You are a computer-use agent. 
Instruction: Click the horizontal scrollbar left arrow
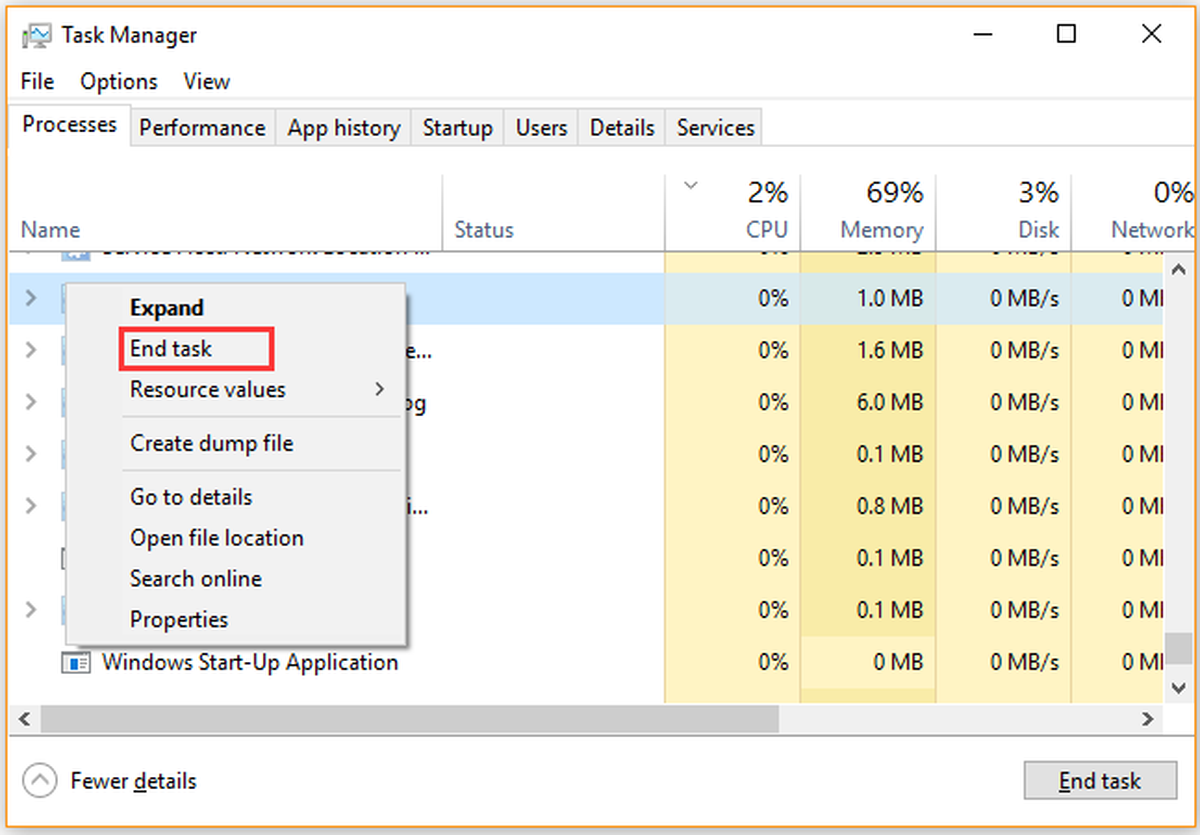tap(25, 719)
